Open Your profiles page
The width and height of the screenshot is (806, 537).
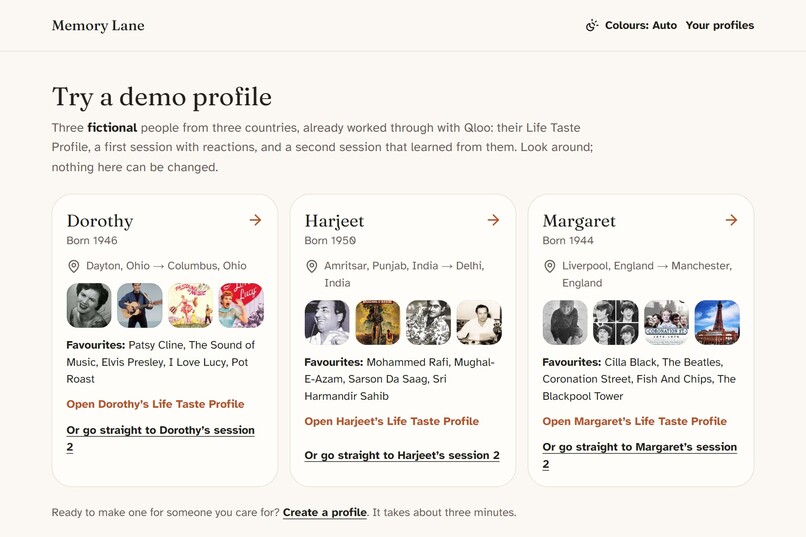coord(720,25)
